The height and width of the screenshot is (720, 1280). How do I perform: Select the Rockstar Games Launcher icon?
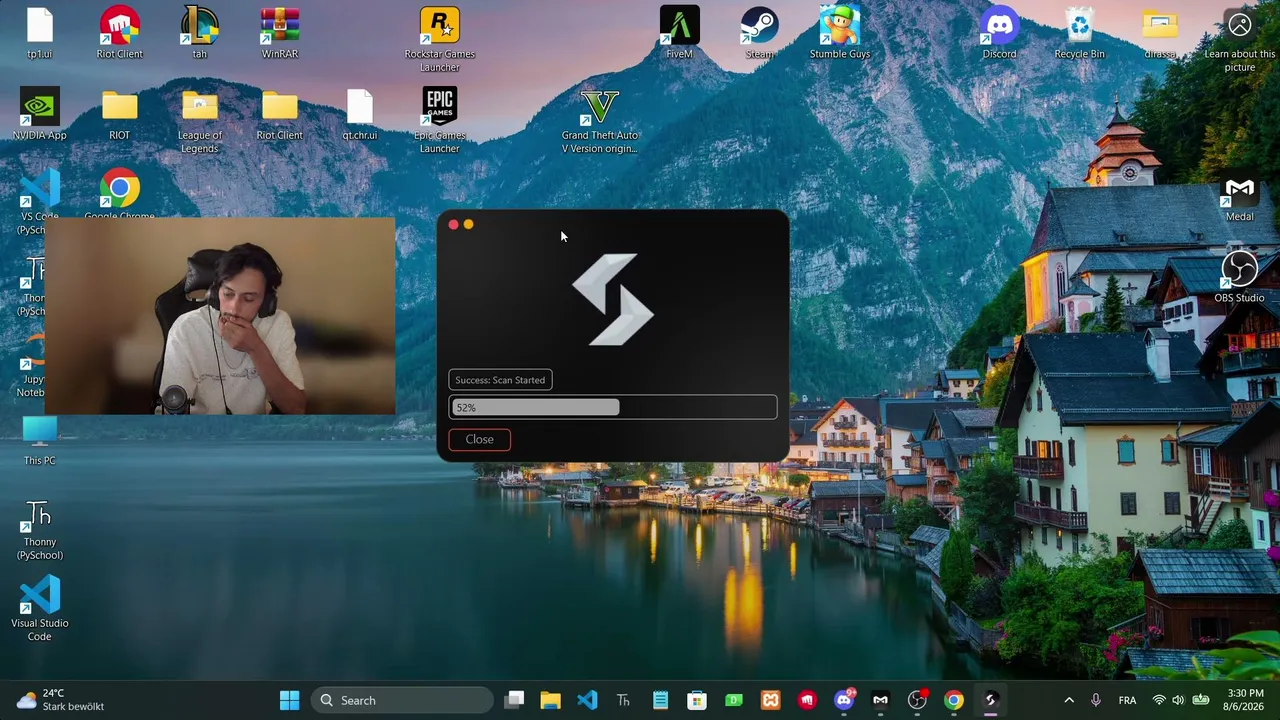tap(440, 40)
